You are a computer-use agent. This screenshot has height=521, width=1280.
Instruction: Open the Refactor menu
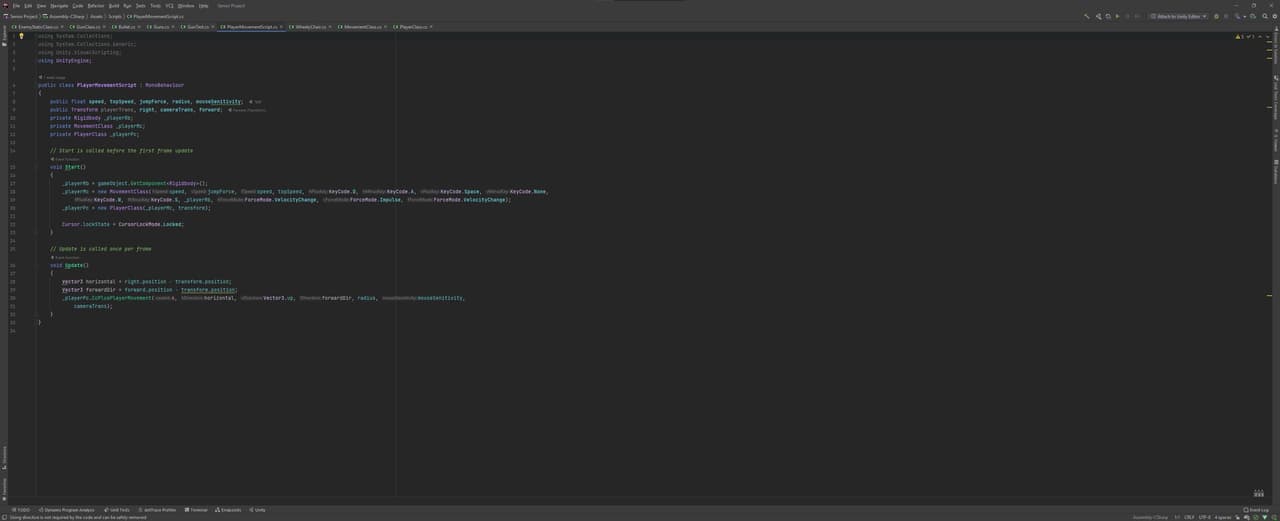(x=96, y=5)
